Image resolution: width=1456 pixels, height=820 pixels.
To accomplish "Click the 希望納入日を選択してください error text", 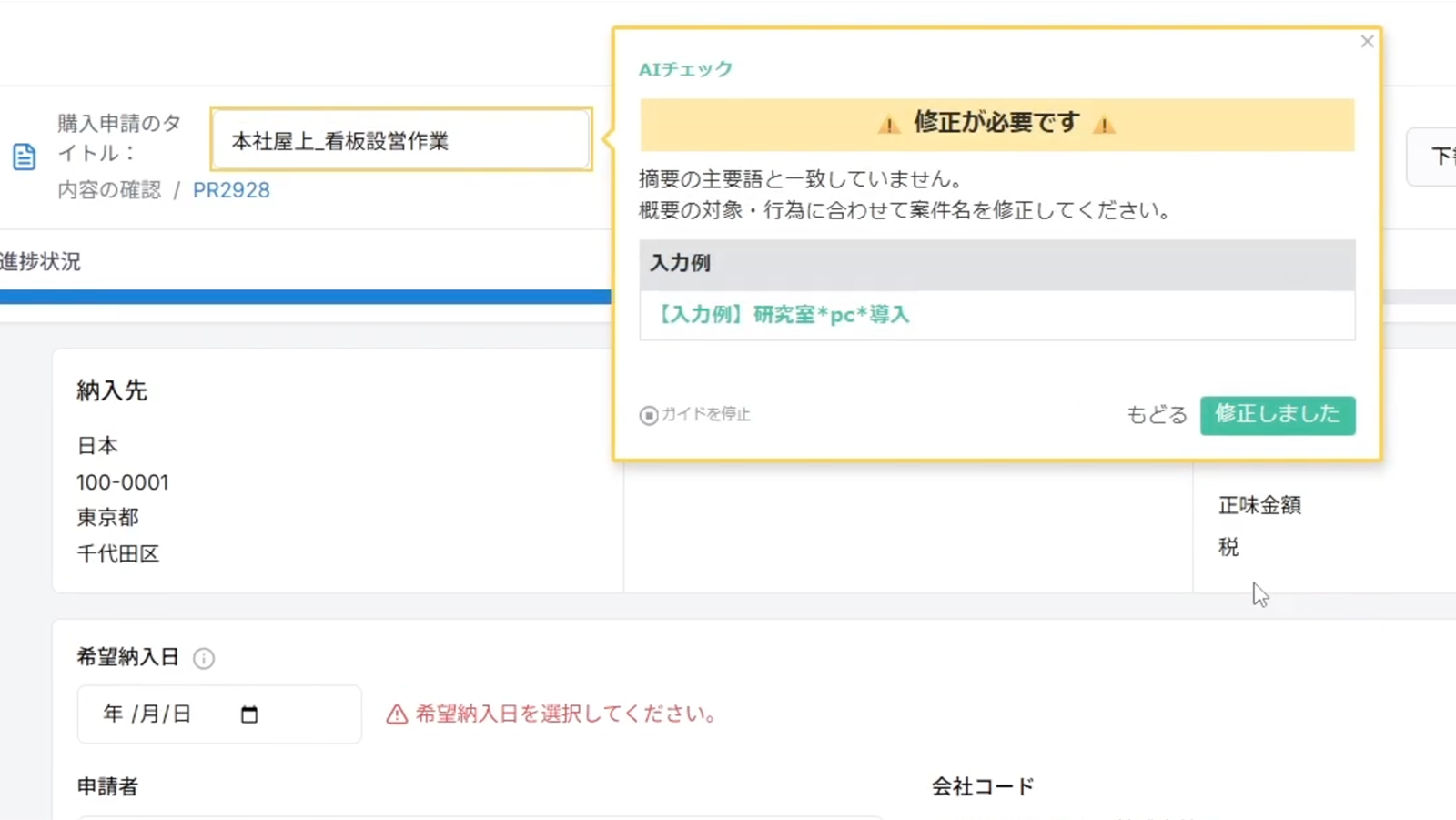I will [x=566, y=714].
